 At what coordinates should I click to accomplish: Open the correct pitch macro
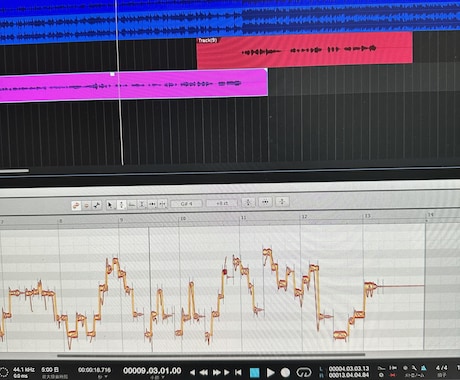[248, 202]
